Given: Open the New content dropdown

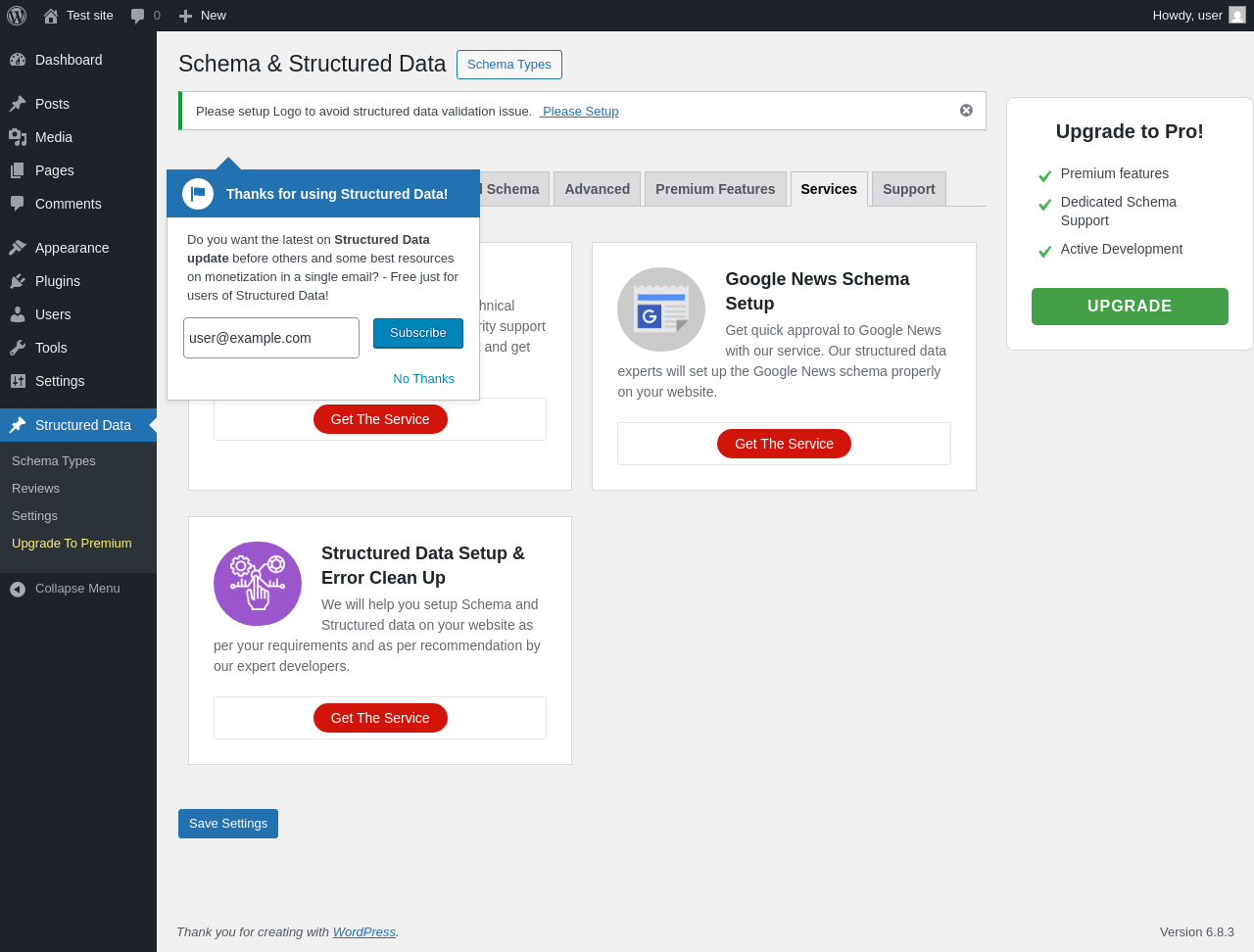Looking at the screenshot, I should tap(203, 16).
